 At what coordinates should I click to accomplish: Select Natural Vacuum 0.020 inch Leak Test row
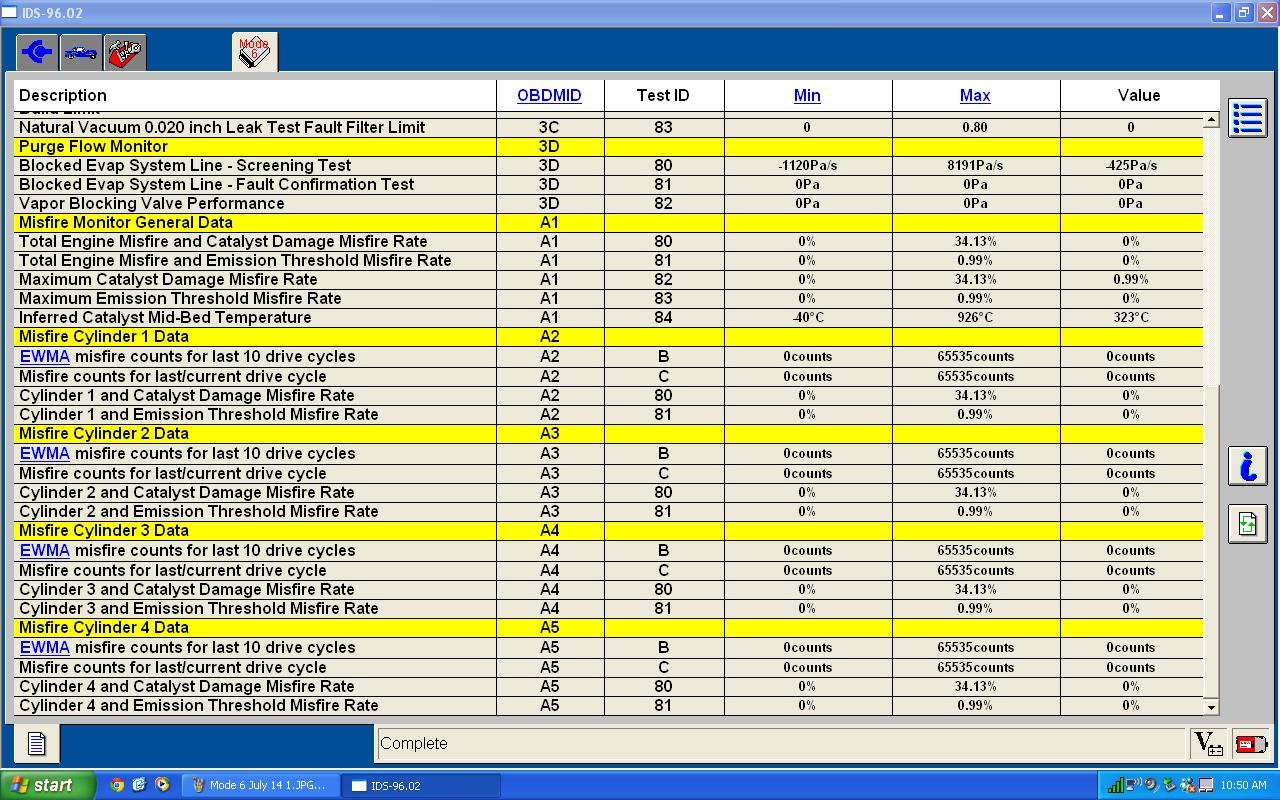click(x=608, y=127)
